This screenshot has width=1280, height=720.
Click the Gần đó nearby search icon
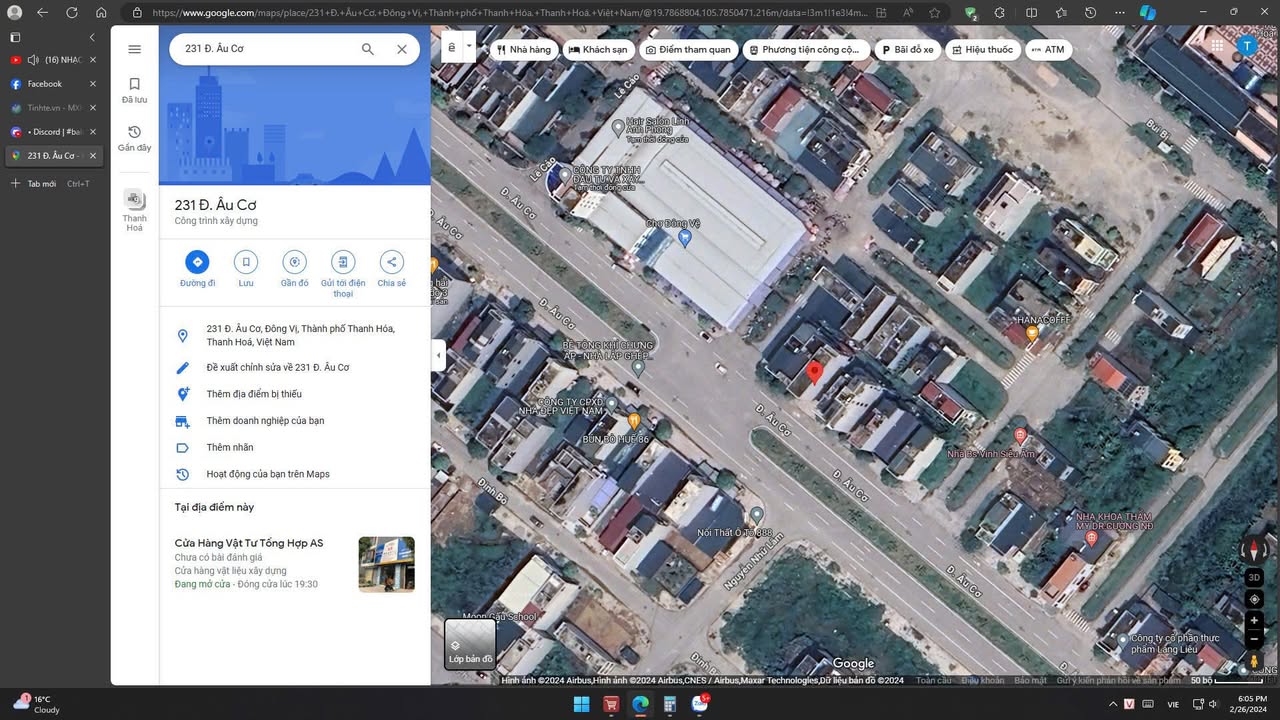(x=294, y=262)
